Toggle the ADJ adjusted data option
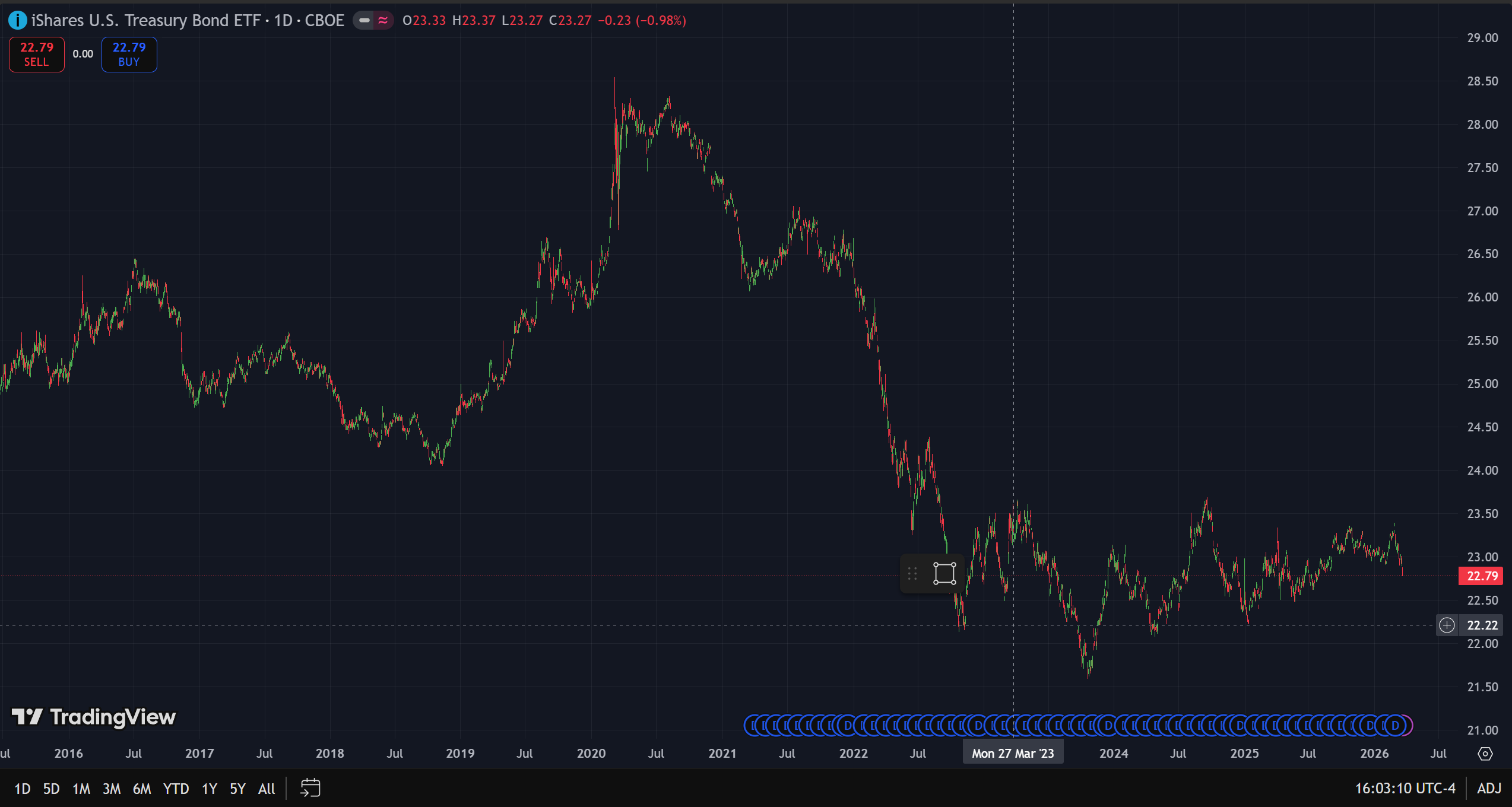 point(1489,788)
